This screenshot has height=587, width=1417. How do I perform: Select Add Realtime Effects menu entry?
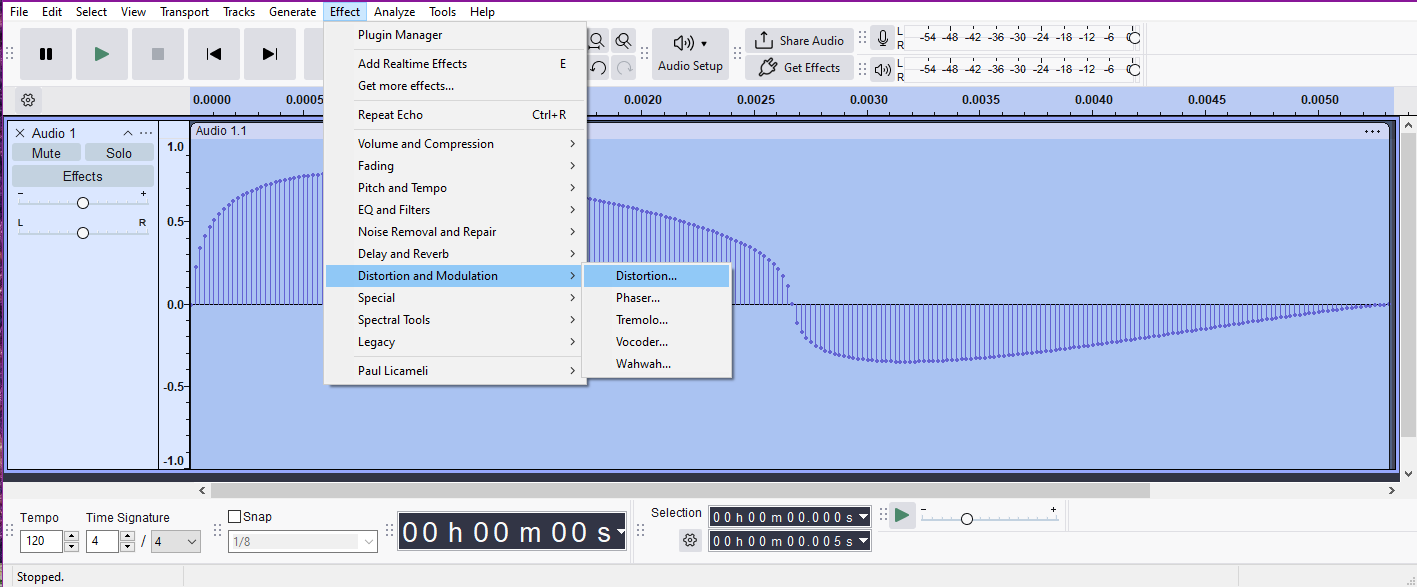455,64
